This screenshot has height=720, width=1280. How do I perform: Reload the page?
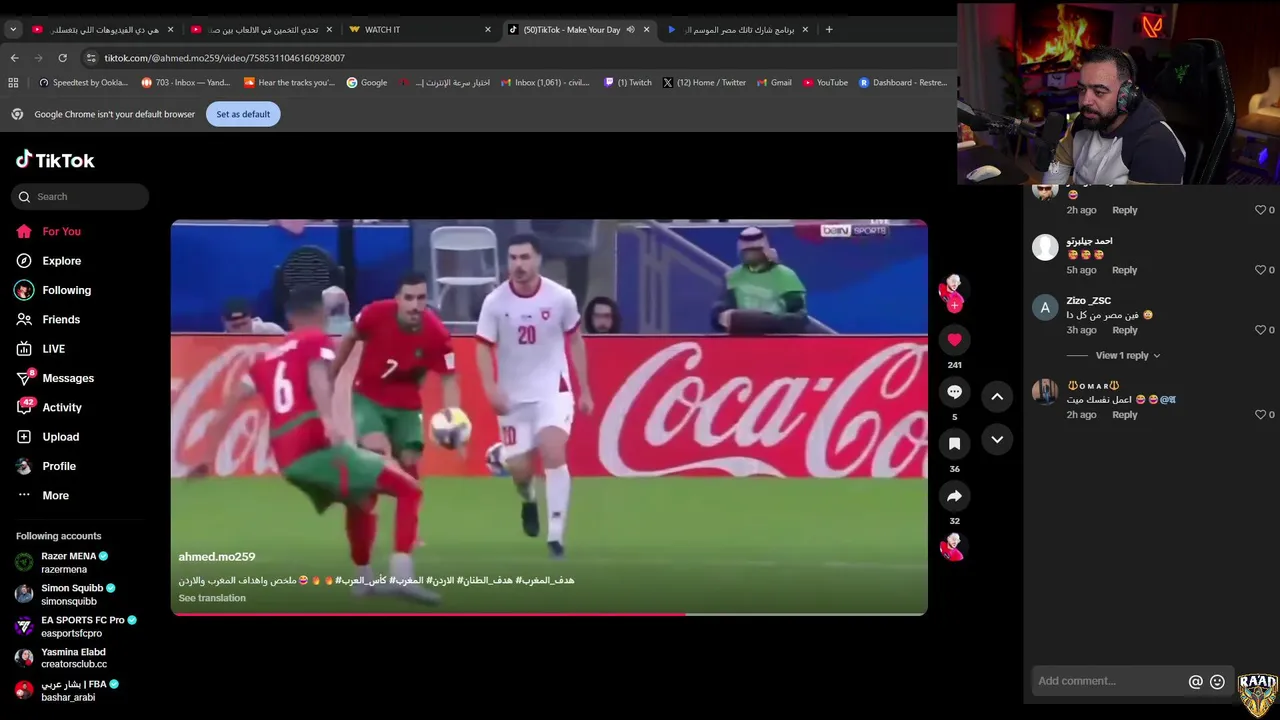point(62,58)
